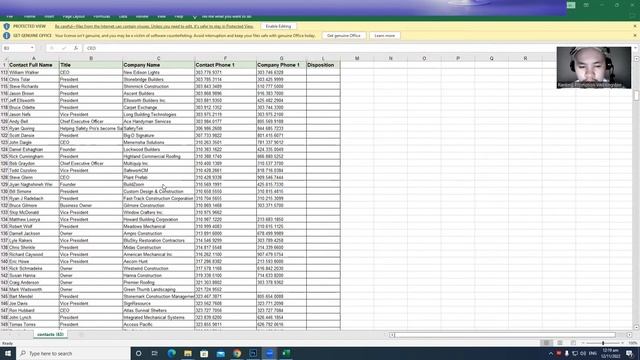Open Google Chrome from taskbar
This screenshot has height=360, width=640.
tap(237, 353)
